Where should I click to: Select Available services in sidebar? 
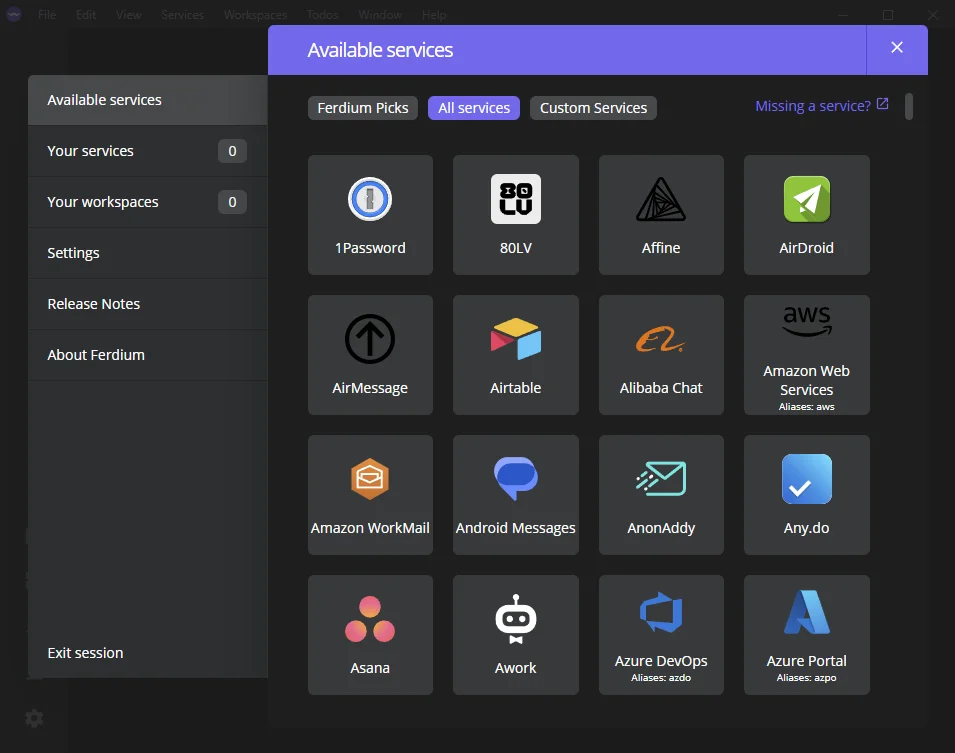click(x=147, y=100)
